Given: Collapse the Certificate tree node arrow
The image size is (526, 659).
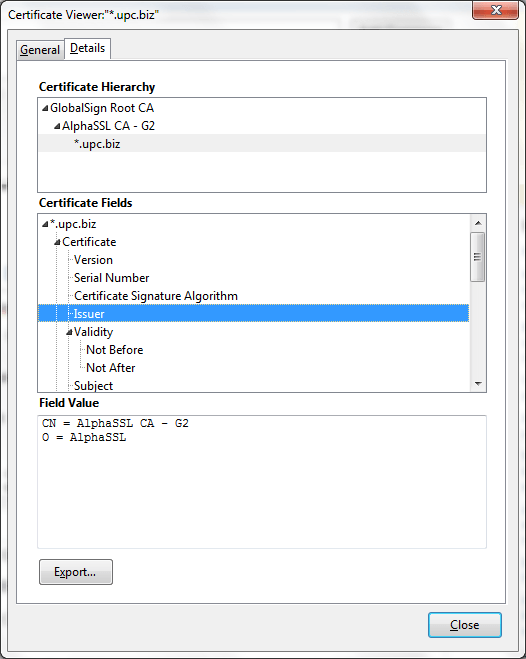Looking at the screenshot, I should coord(57,243).
